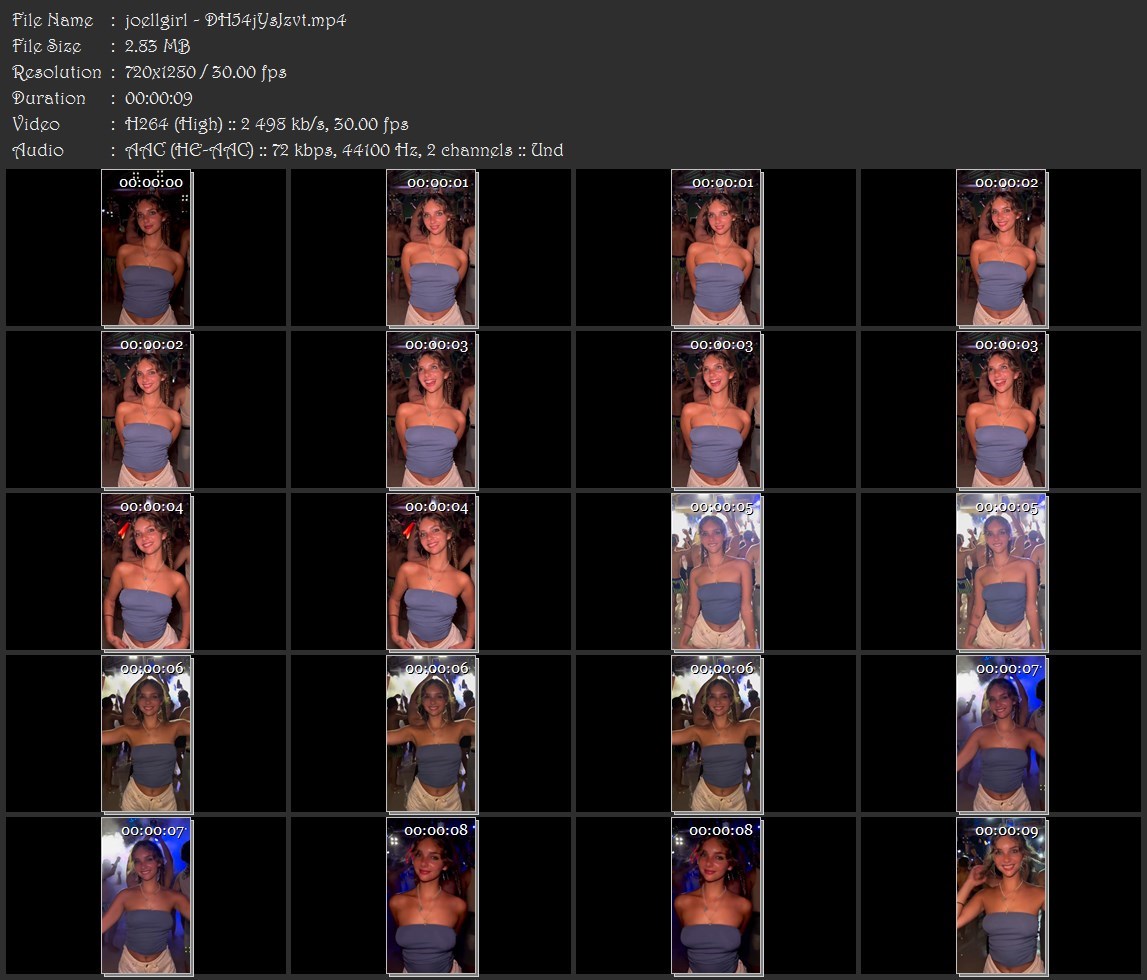
Task: Select the left-most of the two 00:00:08 thumbnails
Action: (x=432, y=896)
